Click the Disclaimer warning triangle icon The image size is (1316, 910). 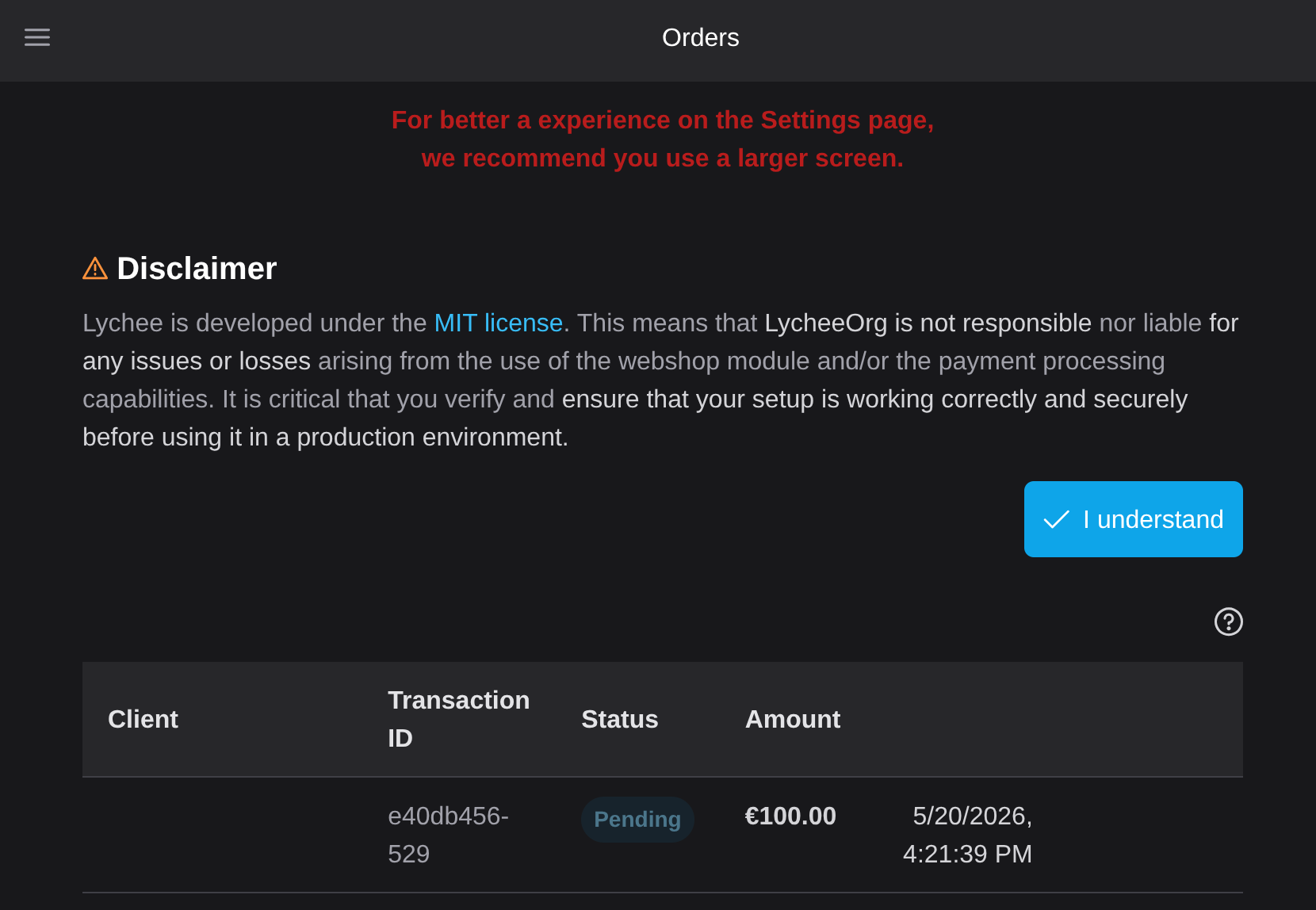(95, 269)
